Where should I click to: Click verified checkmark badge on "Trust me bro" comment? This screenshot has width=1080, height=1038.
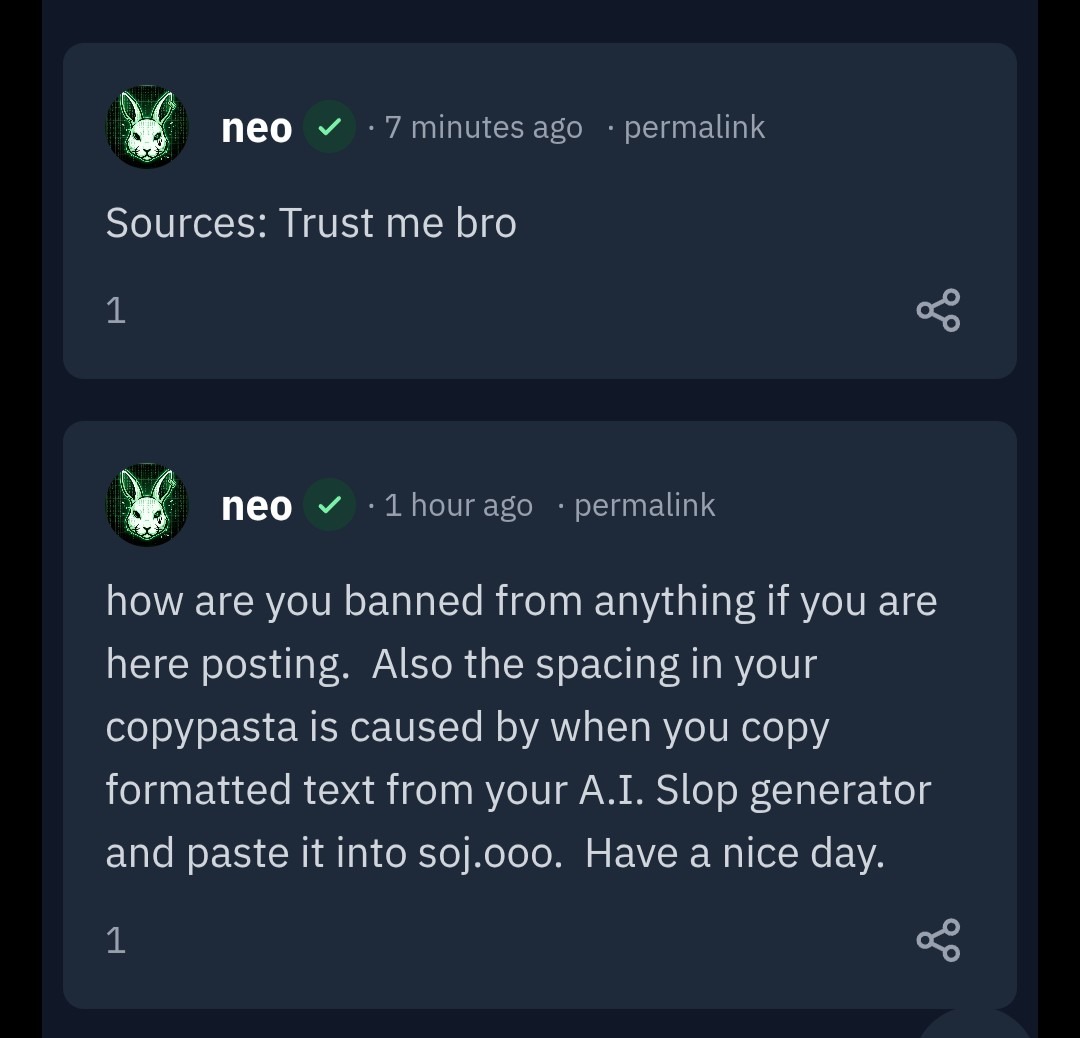[330, 127]
